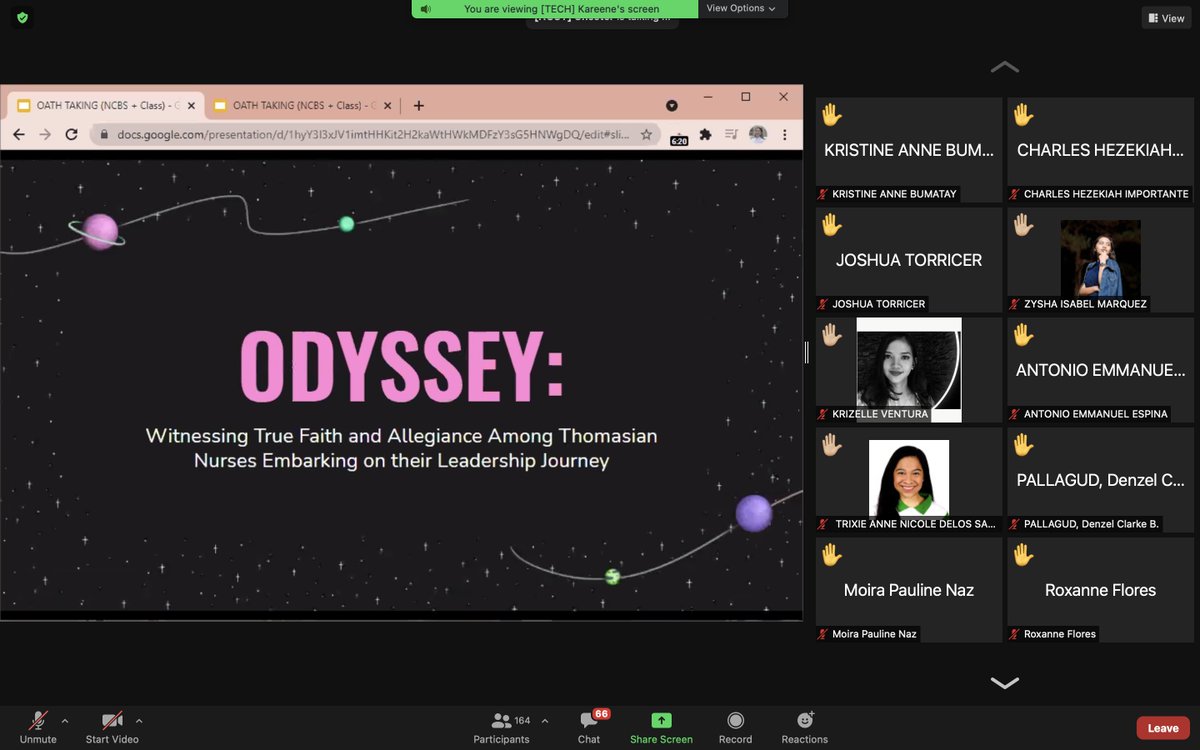Click raised hand icon on Trixie's tile
The image size is (1200, 750).
(832, 445)
